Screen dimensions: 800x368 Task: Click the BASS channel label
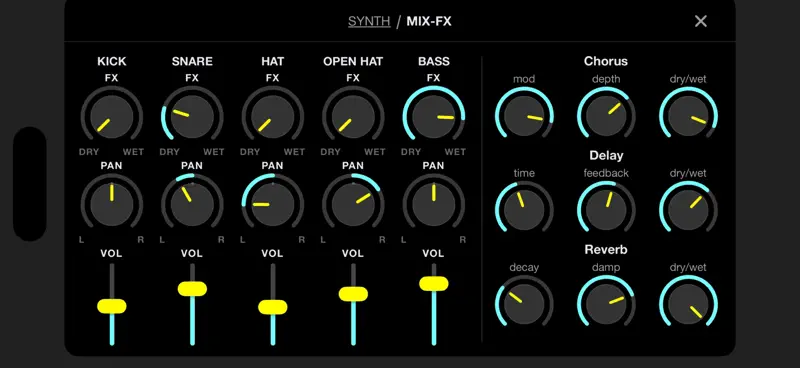click(434, 61)
